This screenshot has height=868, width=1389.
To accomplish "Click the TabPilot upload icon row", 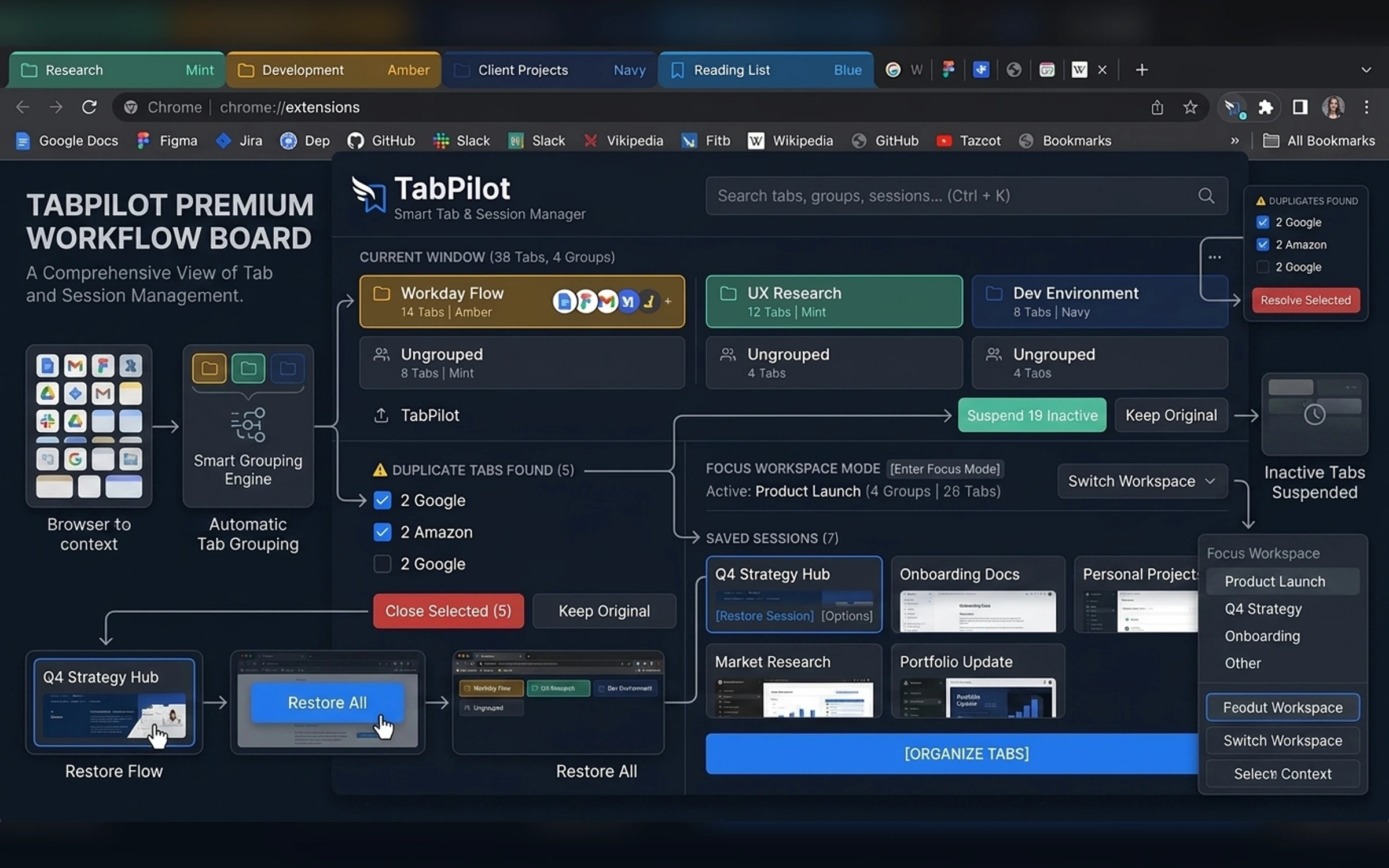I will (417, 415).
